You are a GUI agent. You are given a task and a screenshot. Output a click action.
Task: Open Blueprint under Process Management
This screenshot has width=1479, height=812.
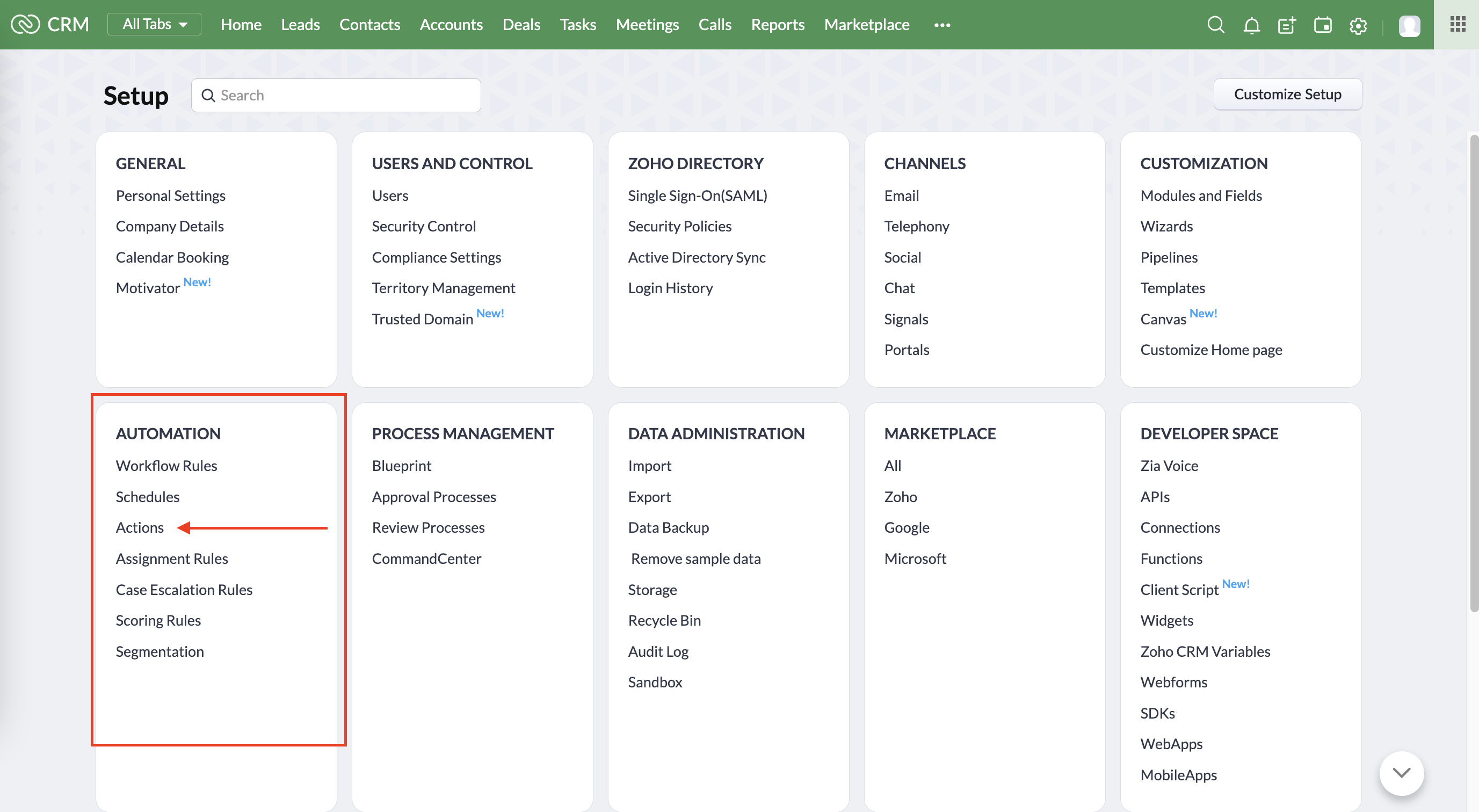pos(401,466)
